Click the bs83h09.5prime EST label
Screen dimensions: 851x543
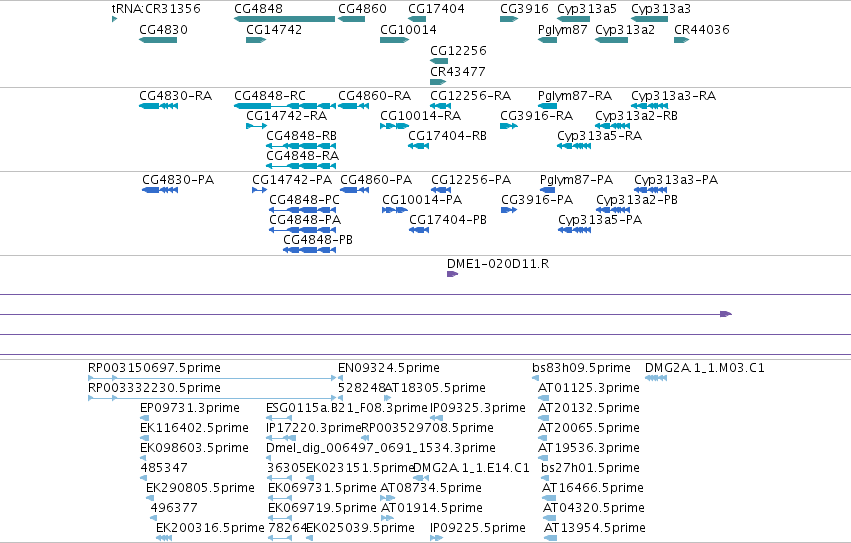tap(581, 368)
